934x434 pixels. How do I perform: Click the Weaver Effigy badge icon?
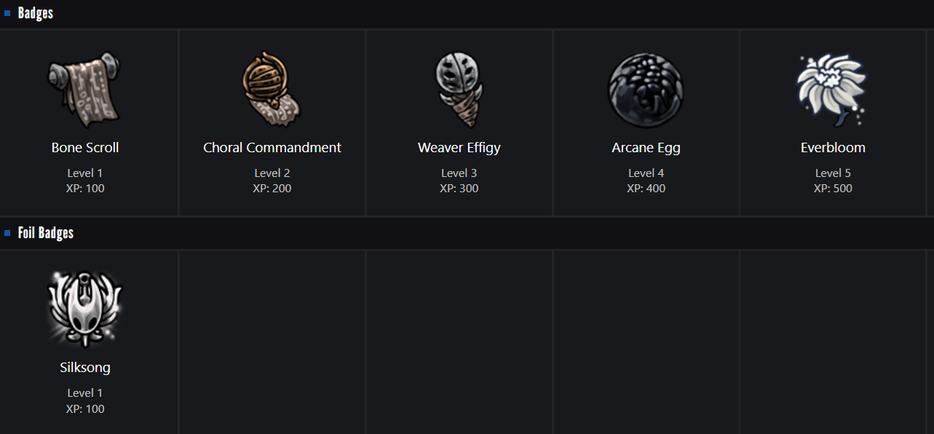coord(459,90)
